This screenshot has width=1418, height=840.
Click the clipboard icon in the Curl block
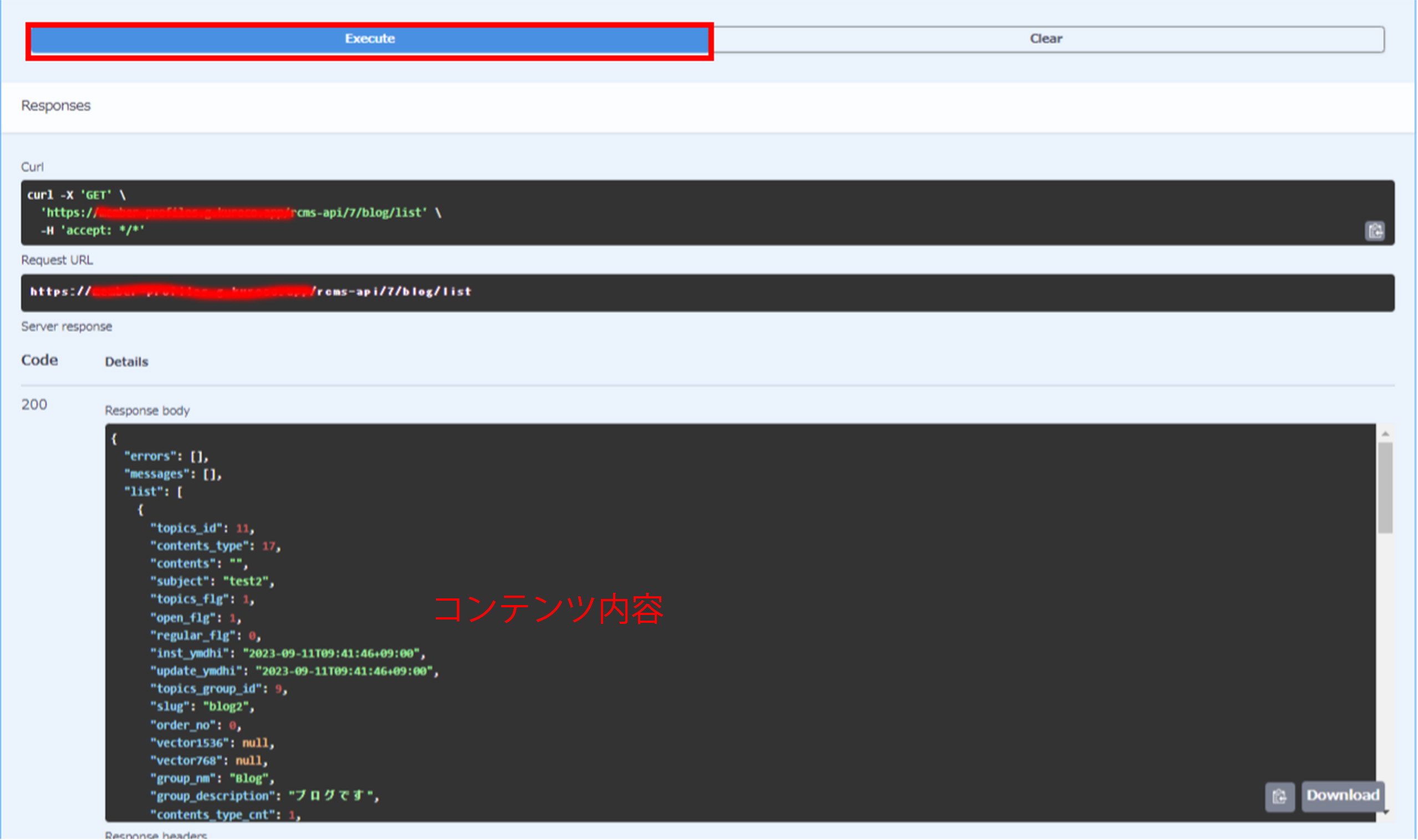(1375, 231)
